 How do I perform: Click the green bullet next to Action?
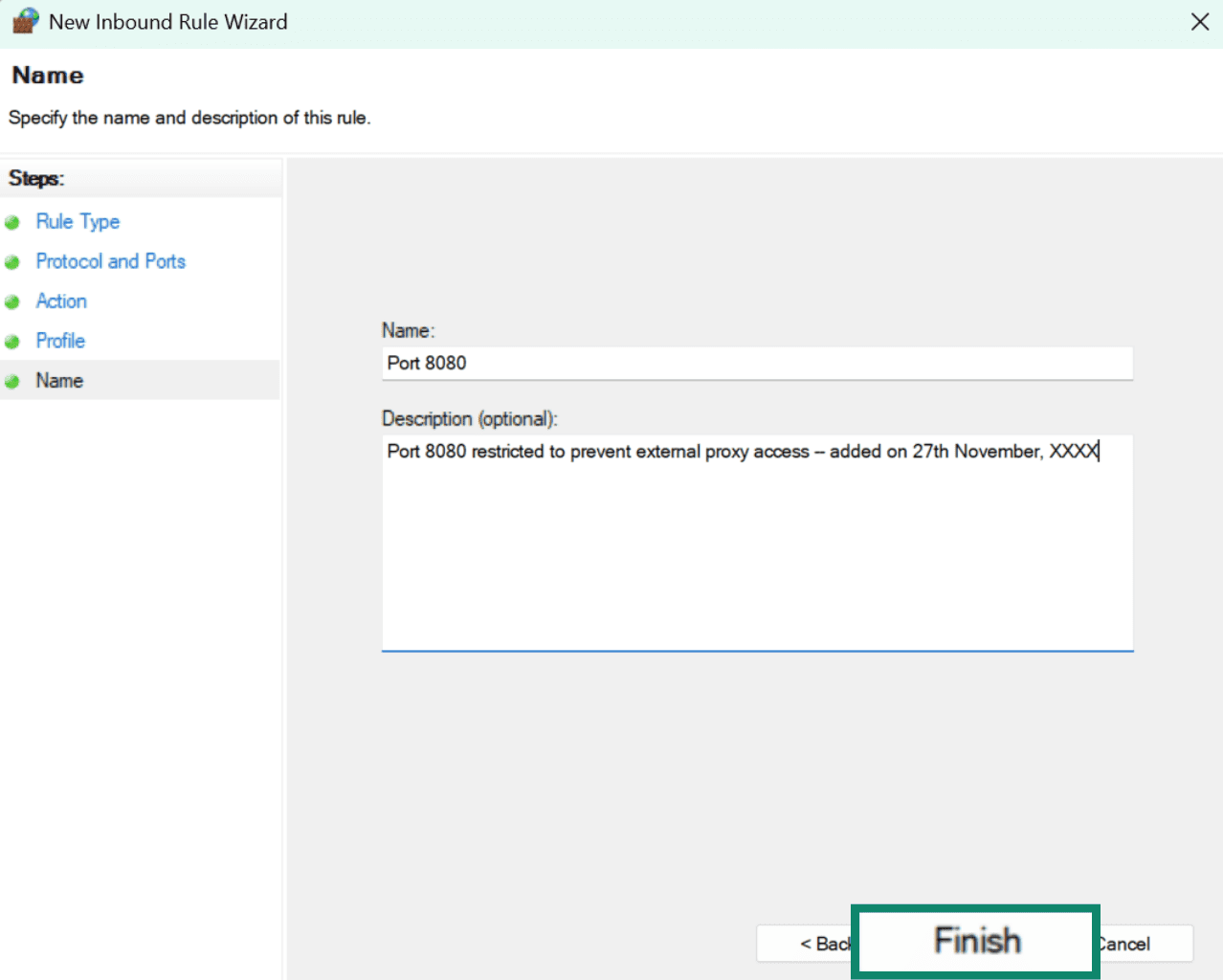point(12,302)
